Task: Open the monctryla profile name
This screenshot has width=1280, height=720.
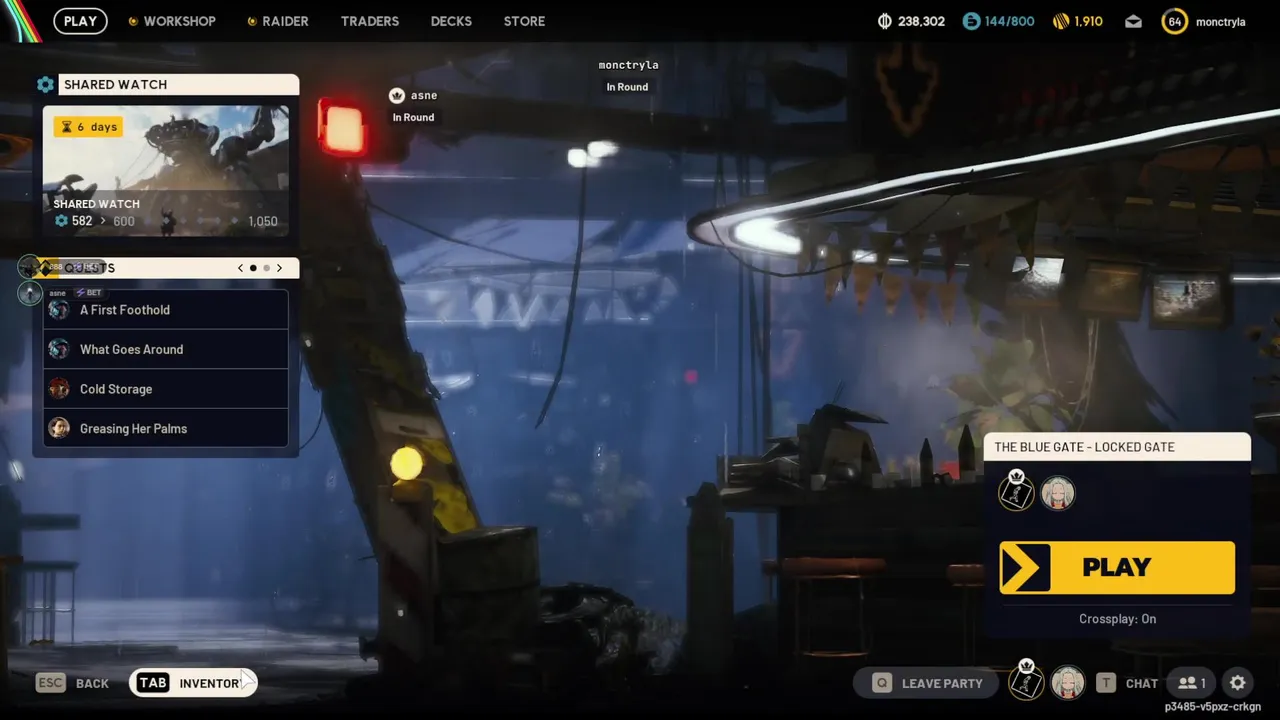Action: pyautogui.click(x=1220, y=22)
